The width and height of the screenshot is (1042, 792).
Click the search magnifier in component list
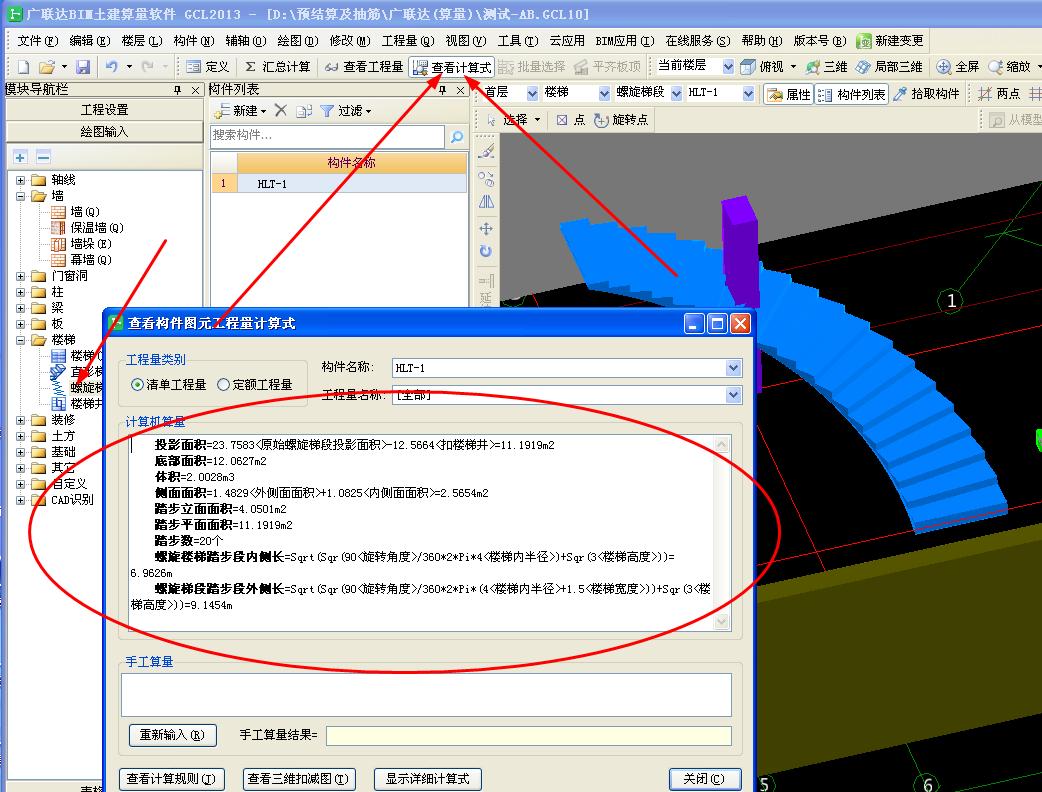pyautogui.click(x=457, y=136)
